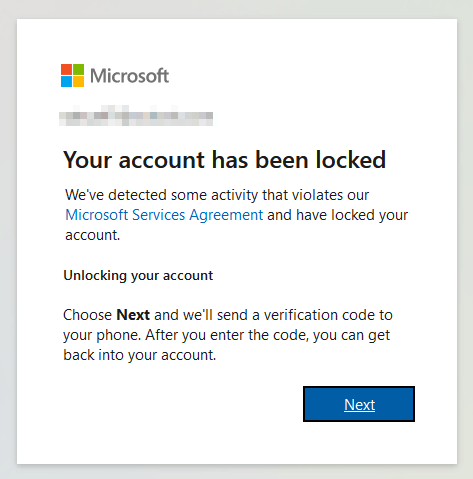This screenshot has height=479, width=473.
Task: Click the "Unlocking your account" subheading
Action: tap(138, 276)
